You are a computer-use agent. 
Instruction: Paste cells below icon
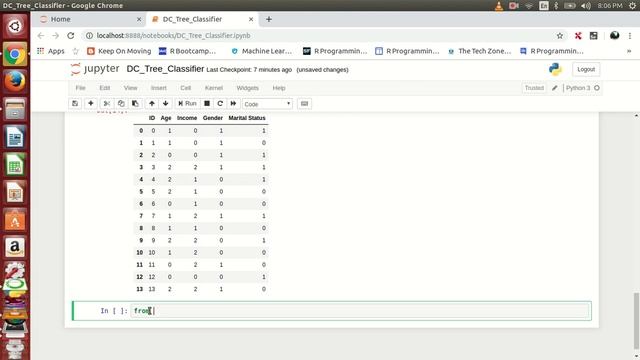[x=135, y=104]
